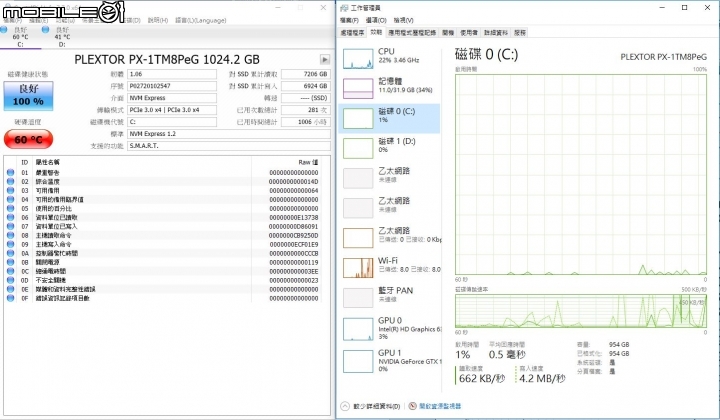Image resolution: width=720 pixels, height=420 pixels.
Task: Click the fewer-details chevron circle icon
Action: click(345, 406)
